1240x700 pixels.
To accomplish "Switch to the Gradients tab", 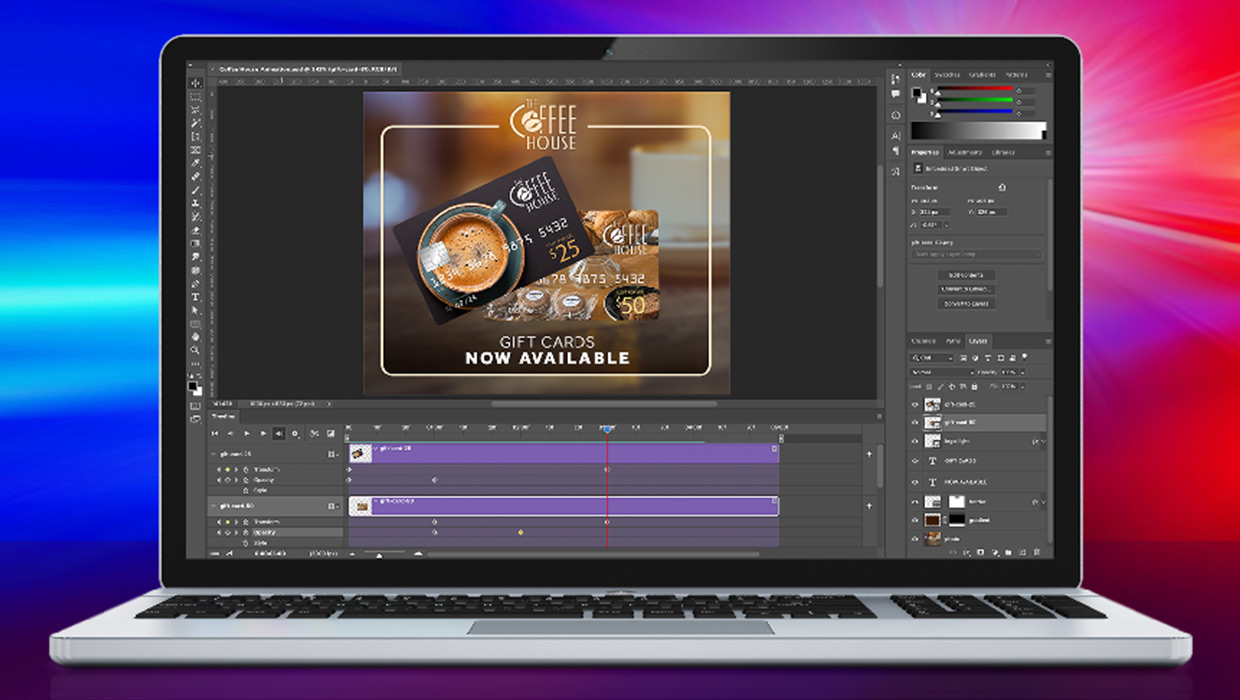I will click(982, 75).
